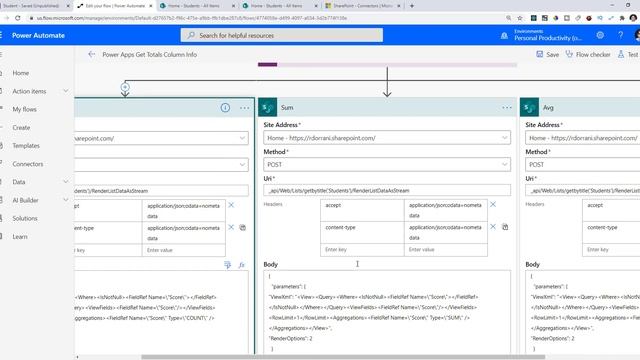Click the Avg action title

(x=548, y=108)
